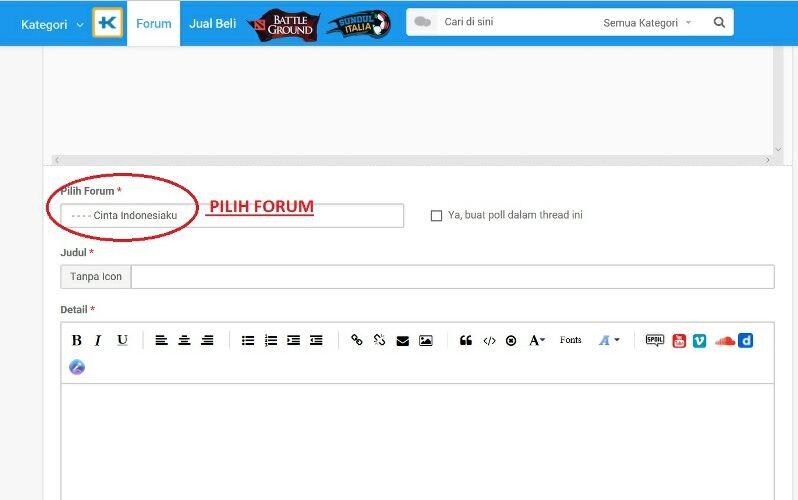The height and width of the screenshot is (500, 798).
Task: Open the Kategori dropdown menu
Action: point(52,24)
